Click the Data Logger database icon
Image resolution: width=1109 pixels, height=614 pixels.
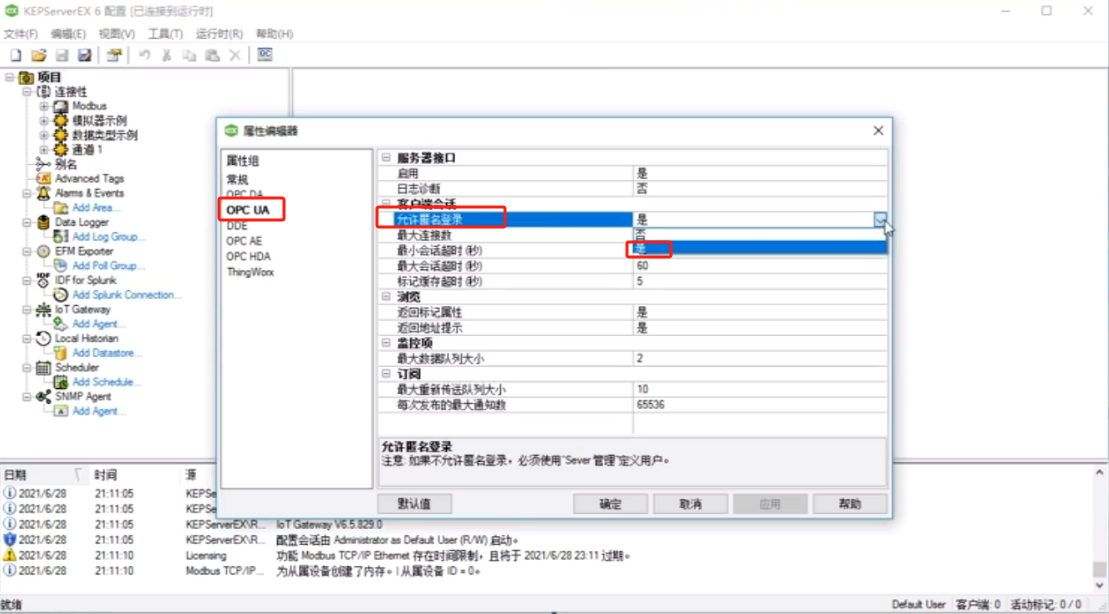tap(43, 222)
